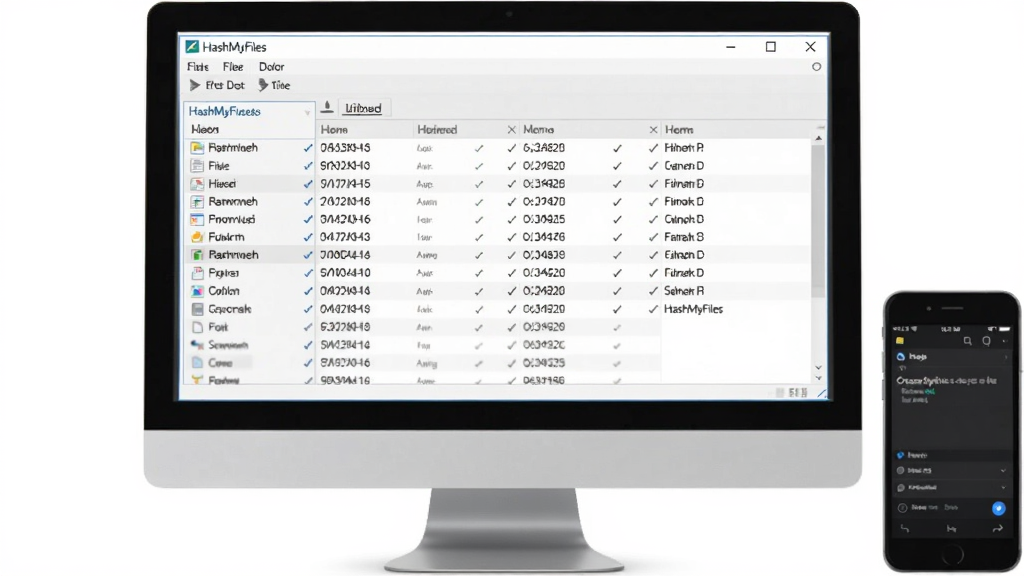Toggle the blue checkmark beside Fost

[x=308, y=327]
